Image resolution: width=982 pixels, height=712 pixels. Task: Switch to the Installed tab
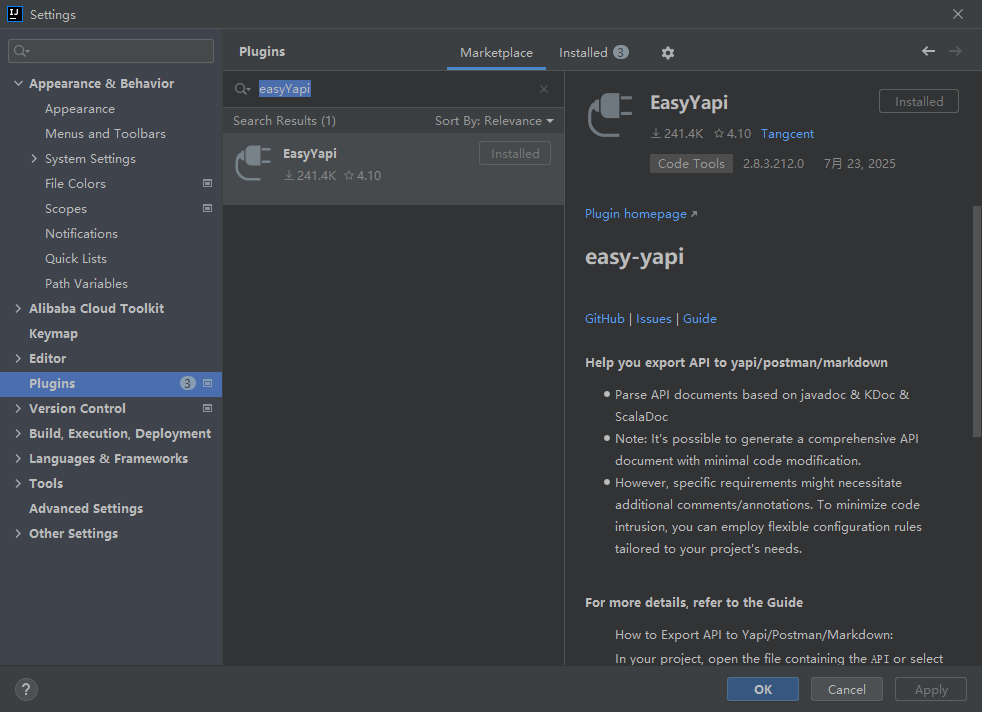click(592, 53)
